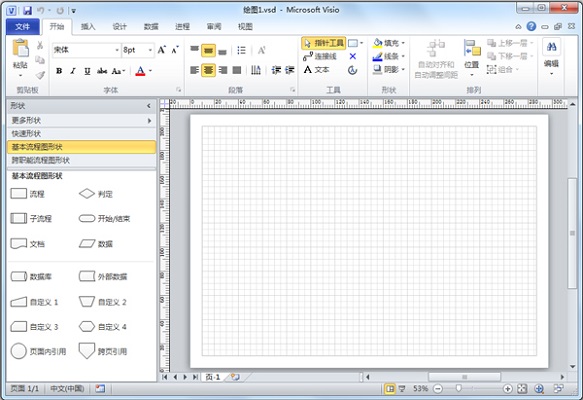The image size is (583, 400).
Task: Click the Decision (判定) diamond shape
Action: [87, 194]
